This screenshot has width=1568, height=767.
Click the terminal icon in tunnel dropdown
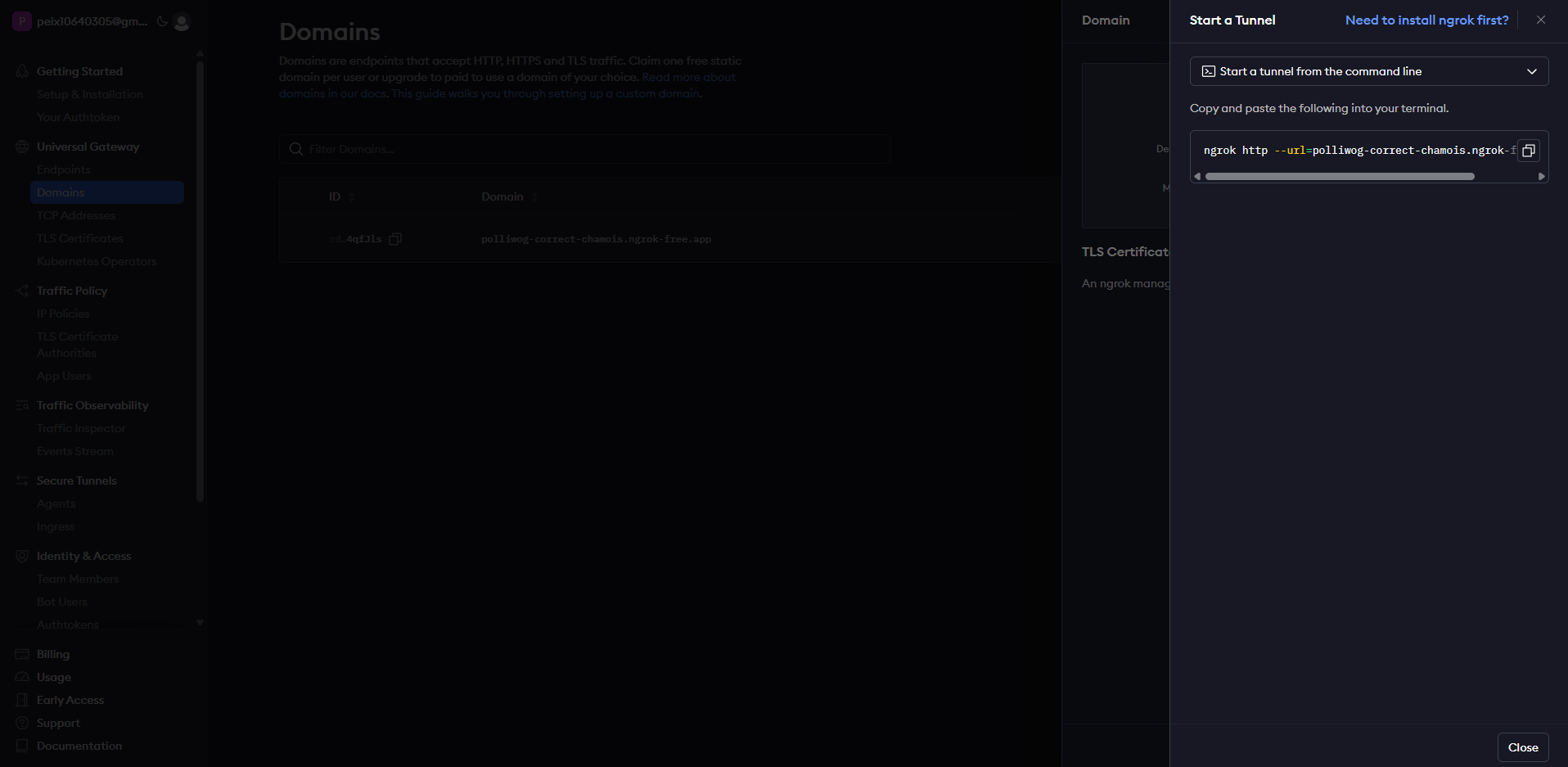(1208, 71)
